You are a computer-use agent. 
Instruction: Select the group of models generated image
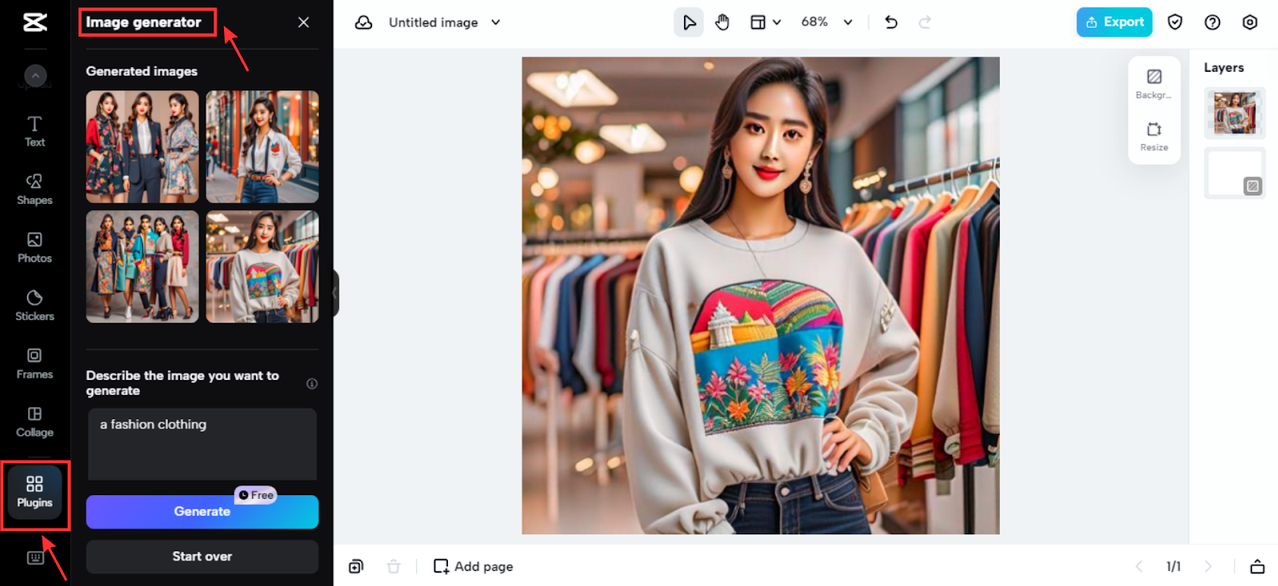[142, 266]
